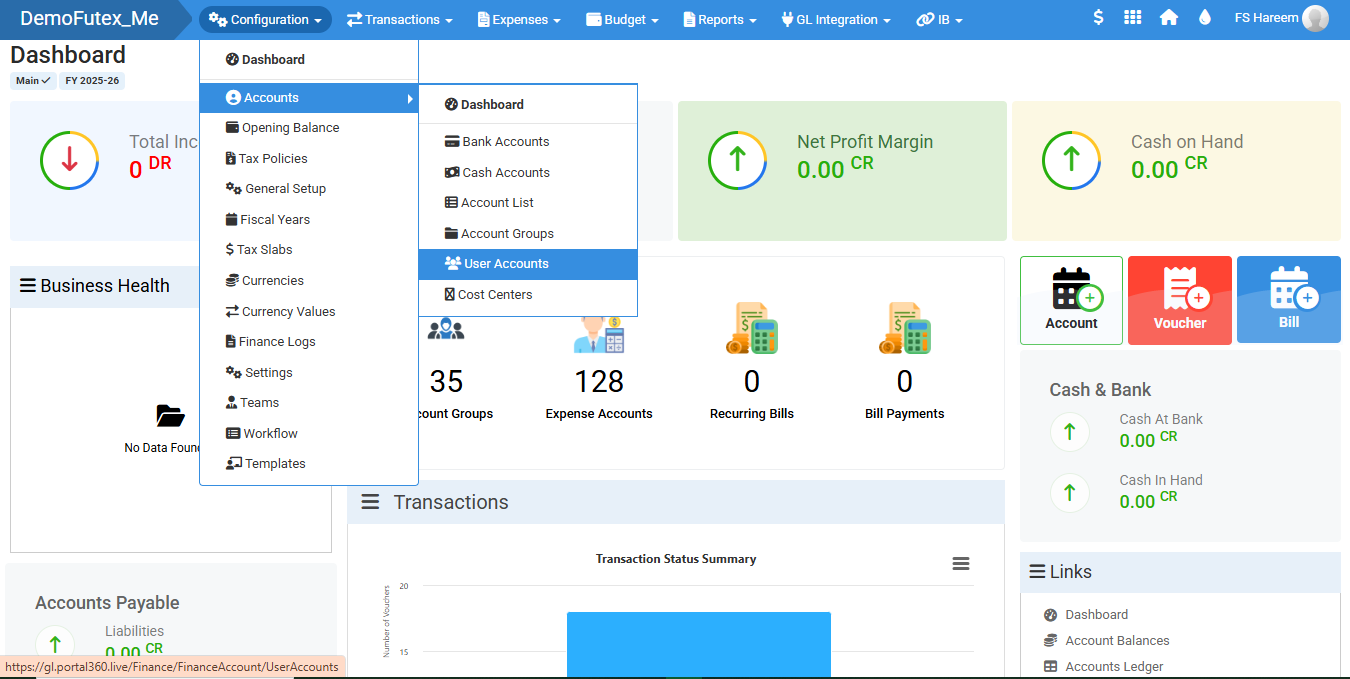This screenshot has height=679, width=1350.
Task: Open the Reports dropdown menu
Action: tap(720, 20)
